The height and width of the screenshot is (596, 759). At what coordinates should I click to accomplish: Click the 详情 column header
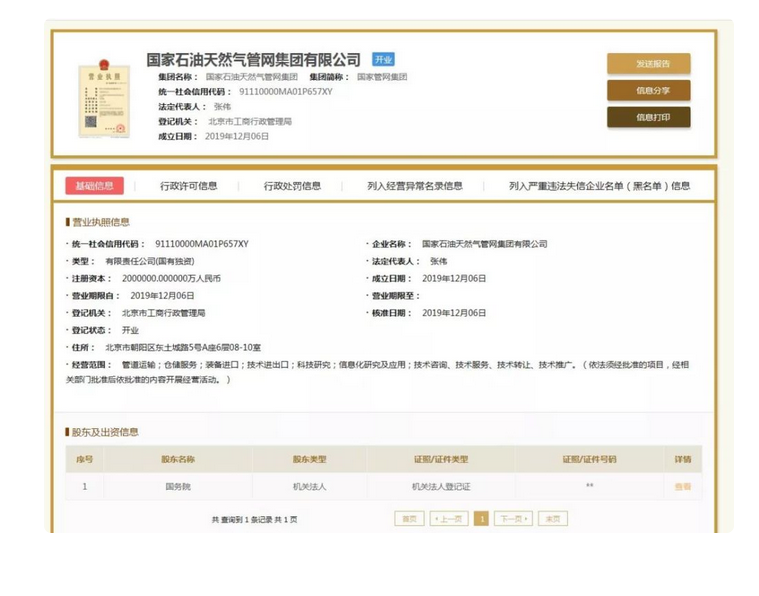683,459
